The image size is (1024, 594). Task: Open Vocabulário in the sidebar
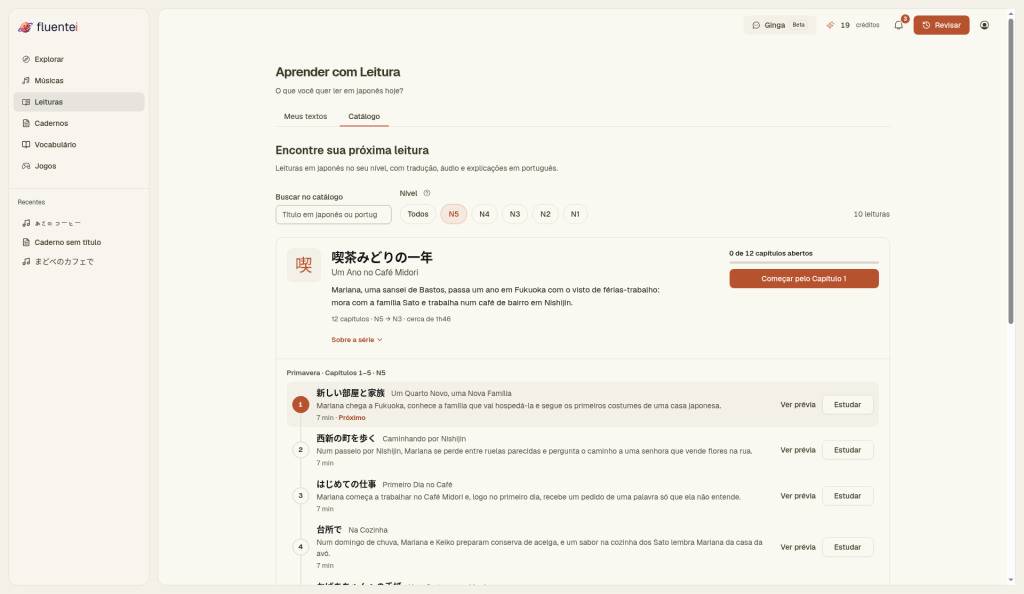pos(78,145)
